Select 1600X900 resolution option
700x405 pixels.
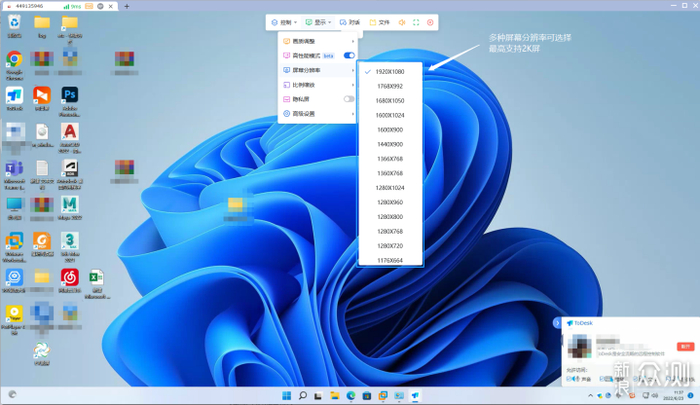point(391,129)
